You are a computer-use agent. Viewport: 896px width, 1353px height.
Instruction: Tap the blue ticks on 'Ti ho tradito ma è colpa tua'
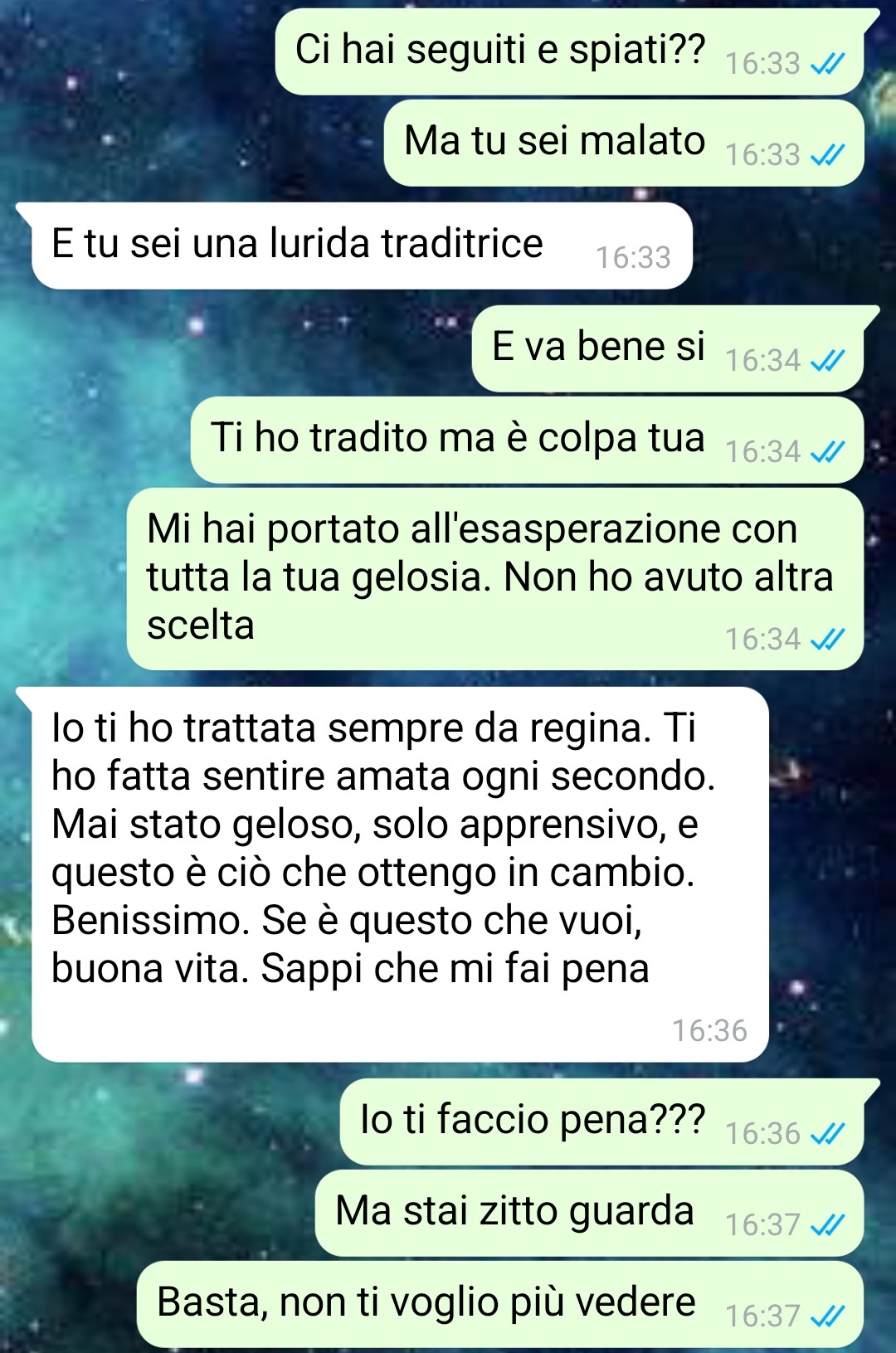pyautogui.click(x=827, y=452)
